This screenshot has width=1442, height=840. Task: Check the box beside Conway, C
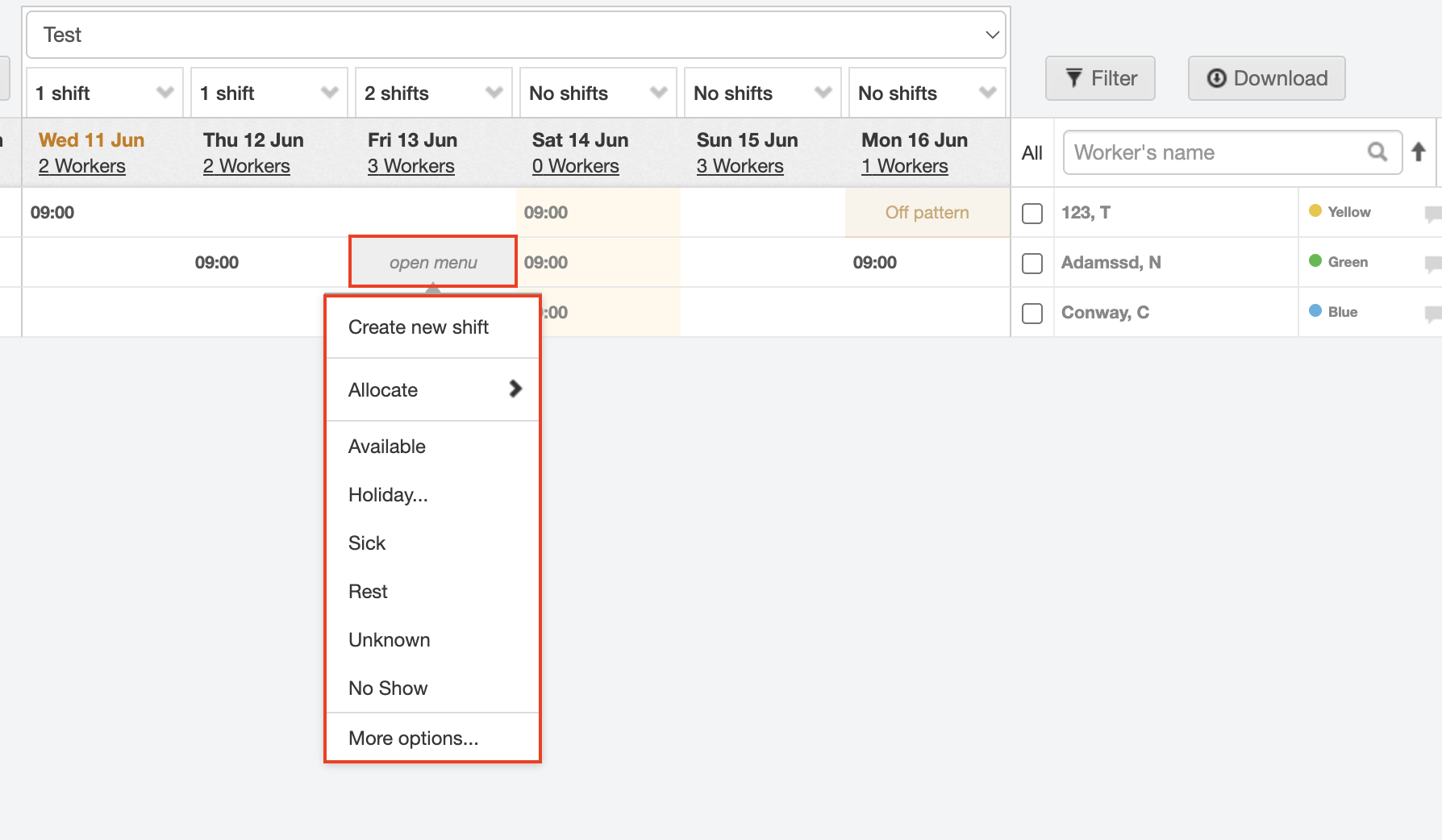[1032, 314]
